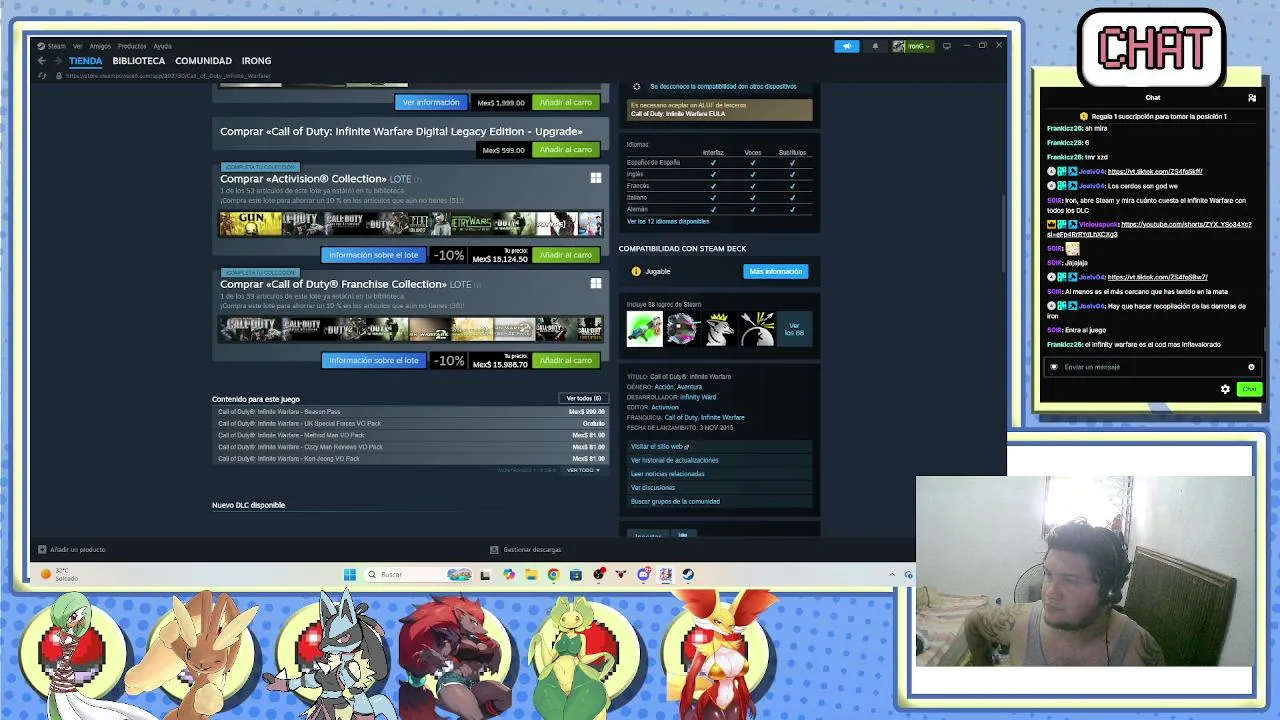Open chat settings gear icon
The image size is (1280, 720).
(x=1225, y=389)
